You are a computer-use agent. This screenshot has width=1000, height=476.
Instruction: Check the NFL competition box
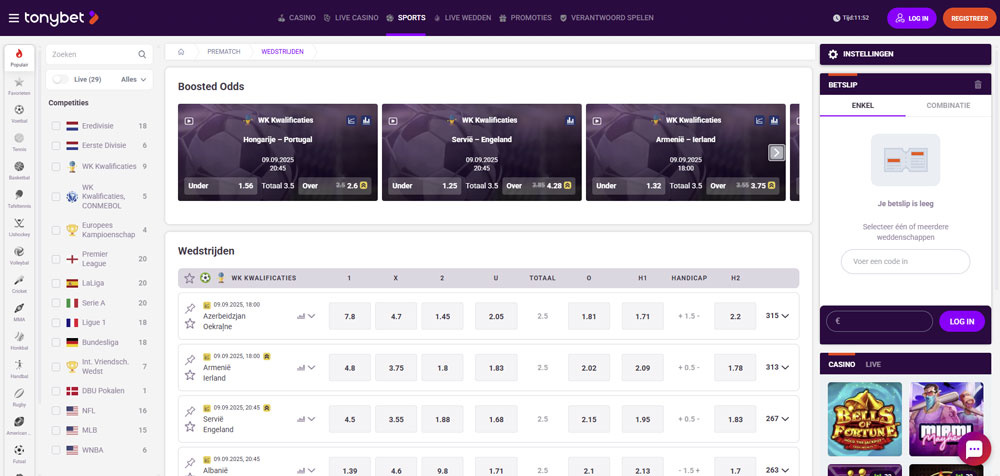(56, 411)
